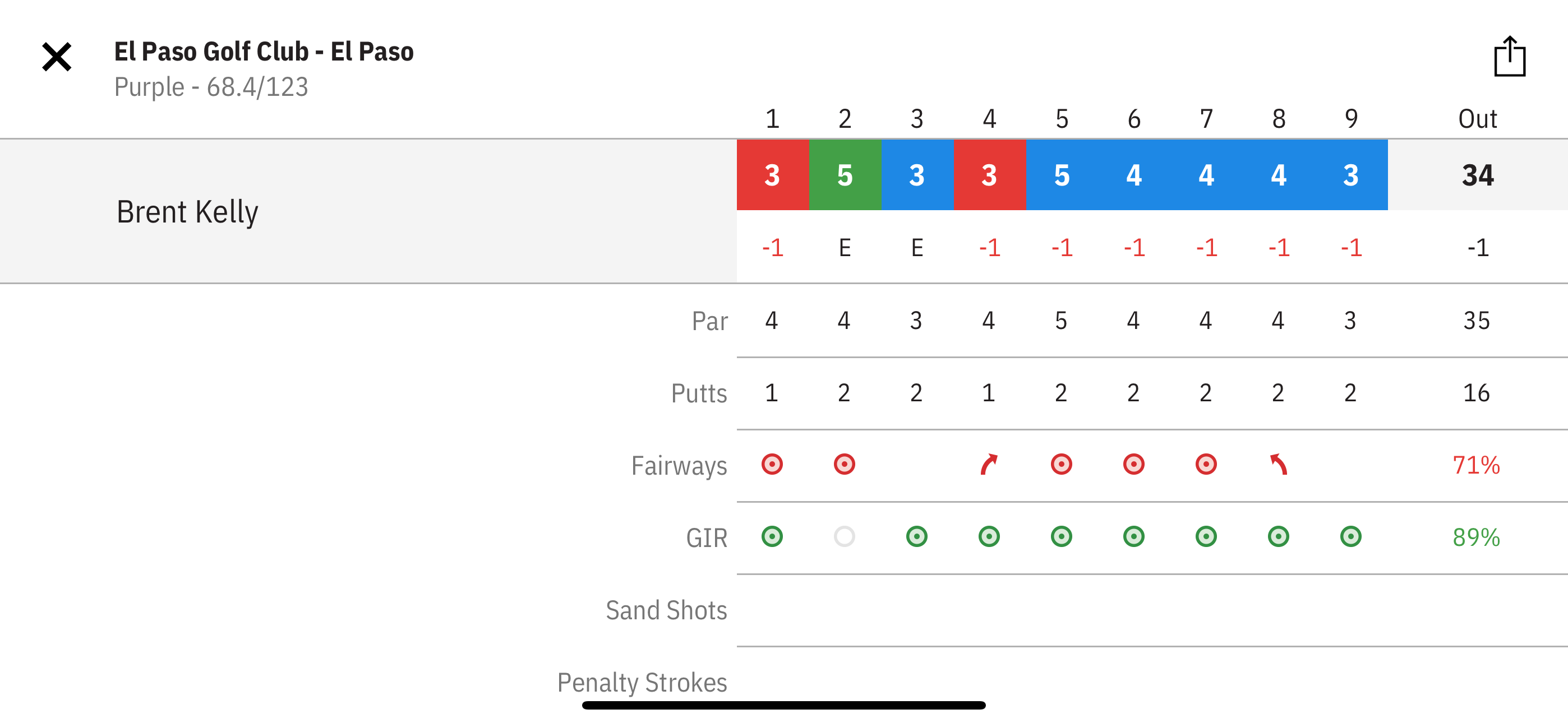Tap the Out total score of 34
This screenshot has height=723, width=1568.
pyautogui.click(x=1477, y=175)
